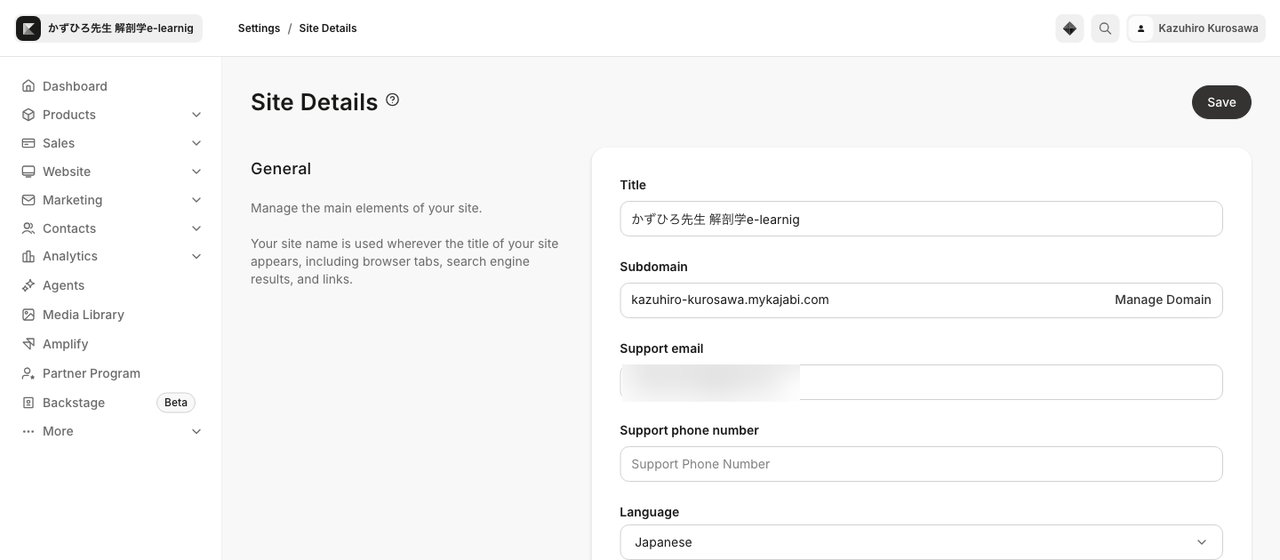Click the site name switcher button

click(x=109, y=28)
